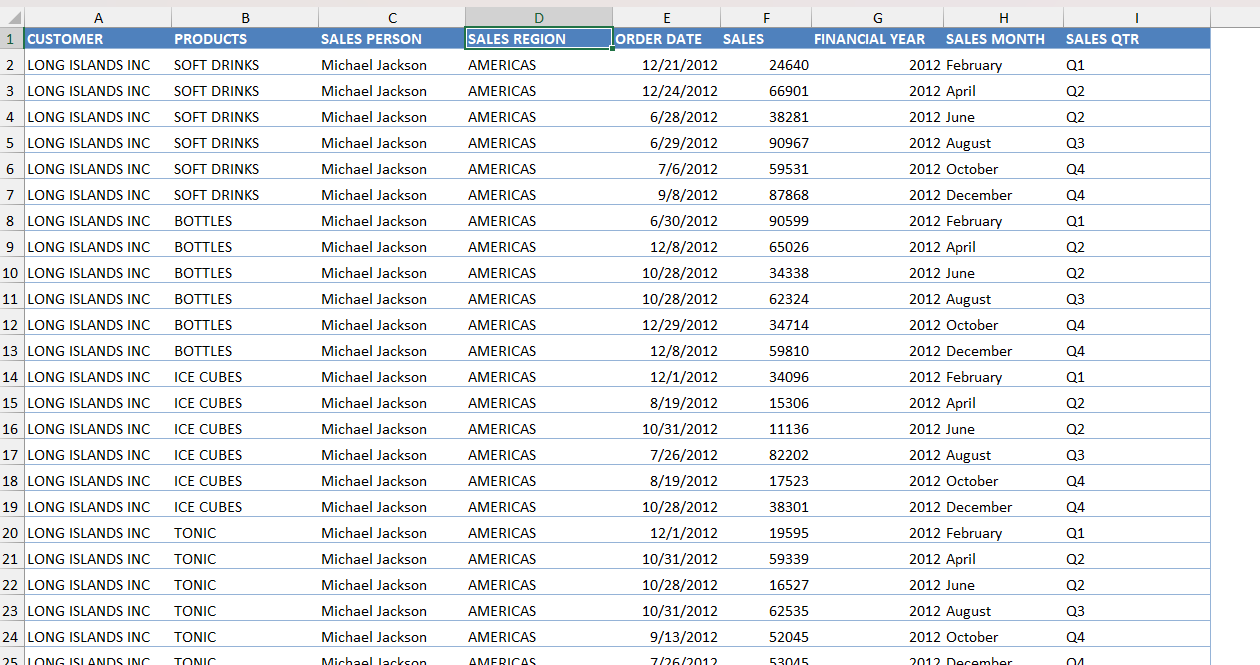This screenshot has height=665, width=1260.
Task: Click the SALES PERSON header cell
Action: pyautogui.click(x=392, y=39)
